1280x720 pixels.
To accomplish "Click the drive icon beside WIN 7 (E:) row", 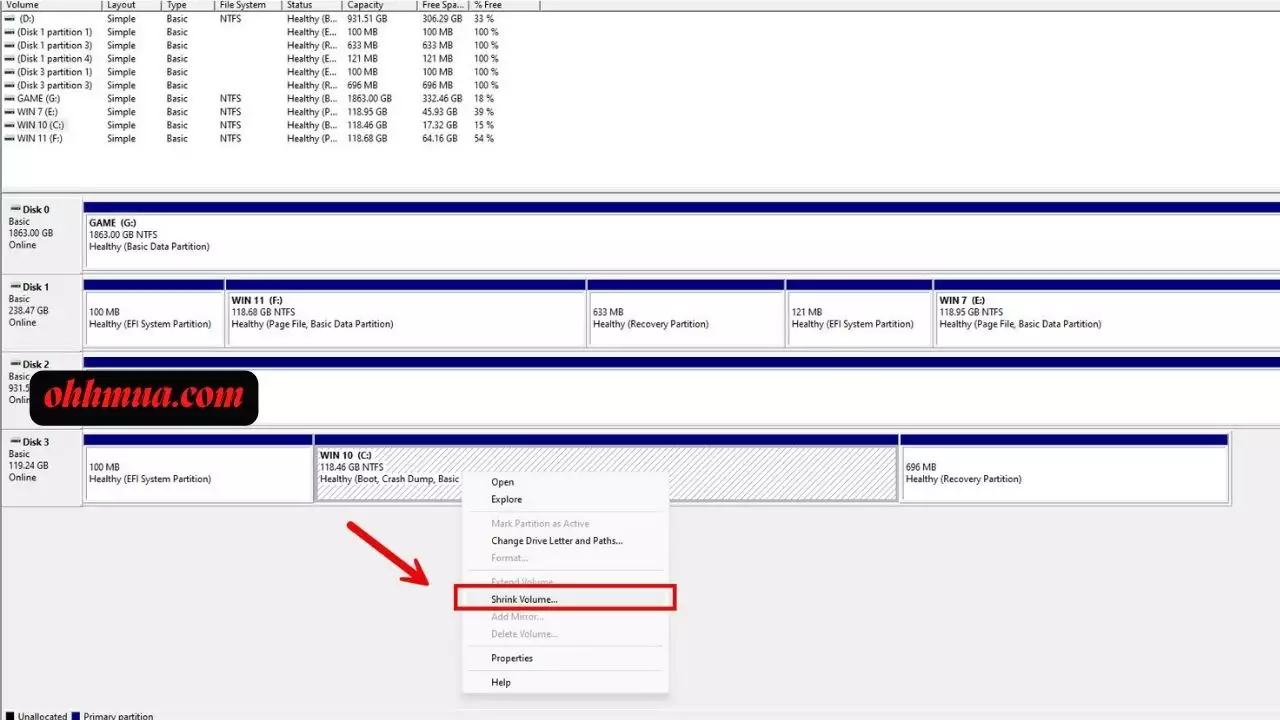I will click(x=9, y=112).
